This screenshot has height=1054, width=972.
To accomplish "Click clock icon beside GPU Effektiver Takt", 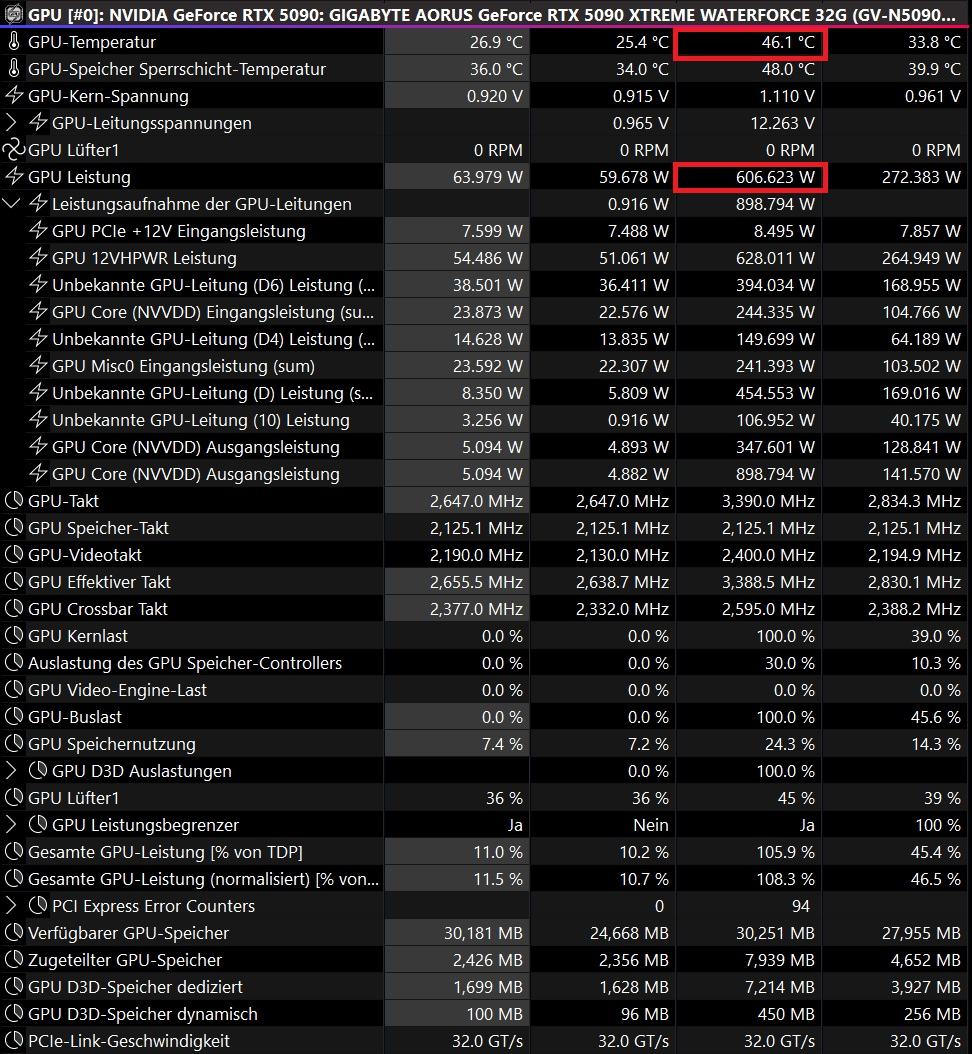I will click(13, 581).
